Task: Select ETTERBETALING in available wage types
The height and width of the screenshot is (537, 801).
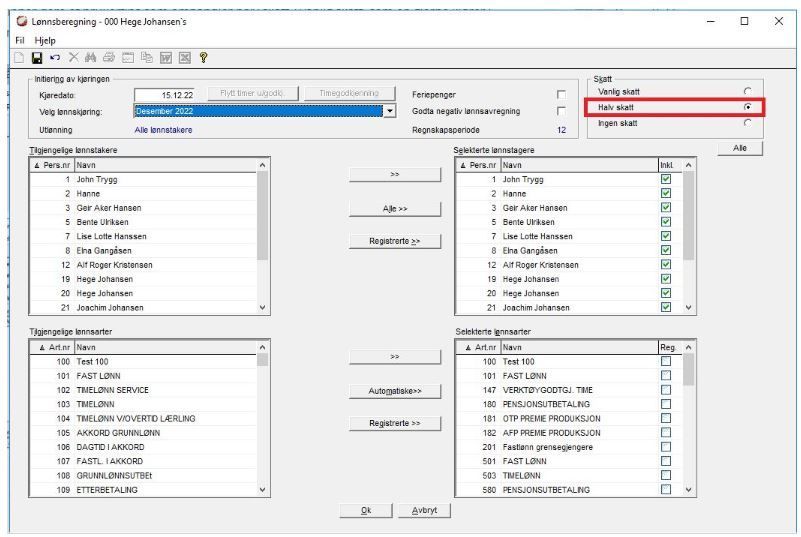Action: point(144,489)
